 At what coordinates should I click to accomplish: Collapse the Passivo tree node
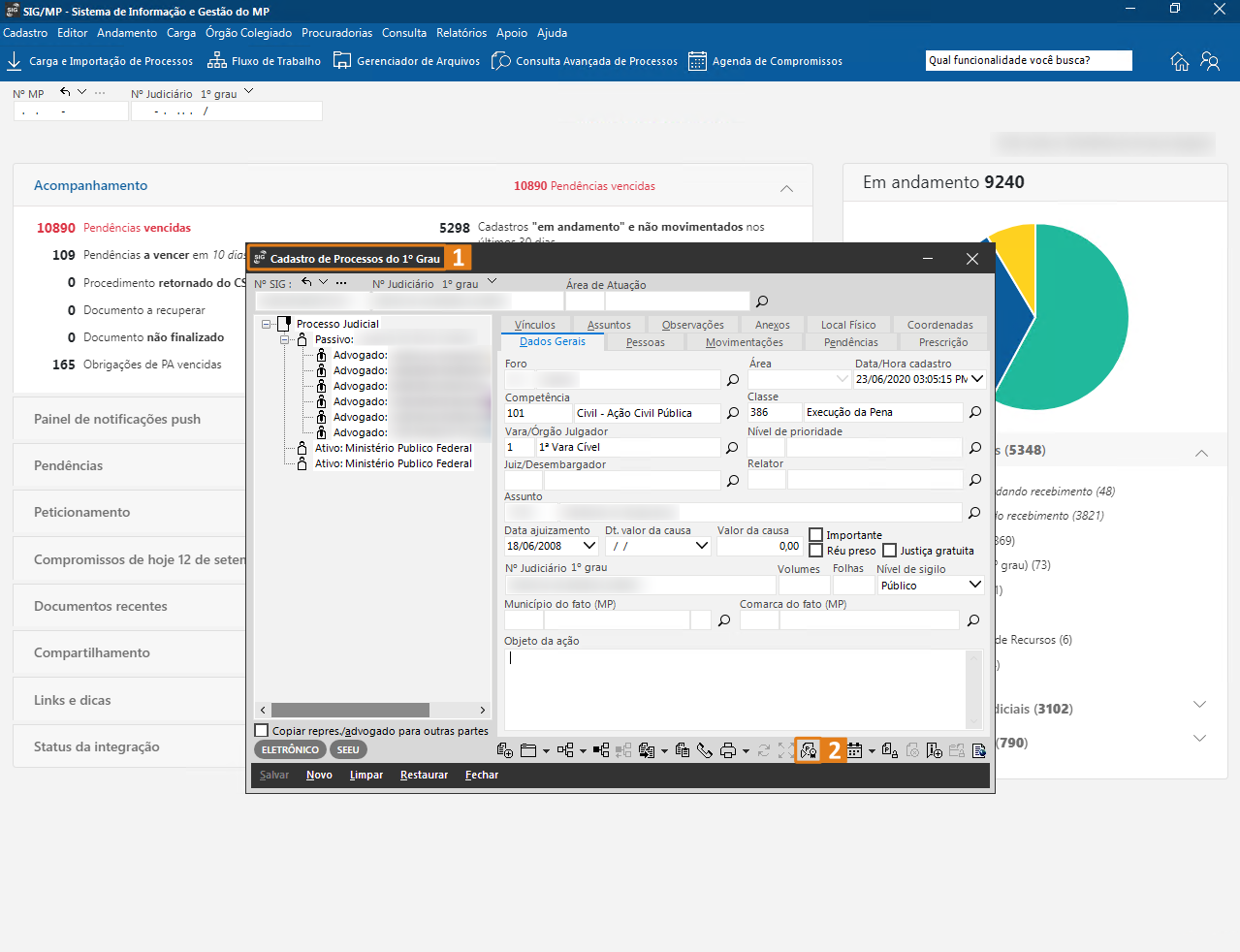[x=284, y=340]
